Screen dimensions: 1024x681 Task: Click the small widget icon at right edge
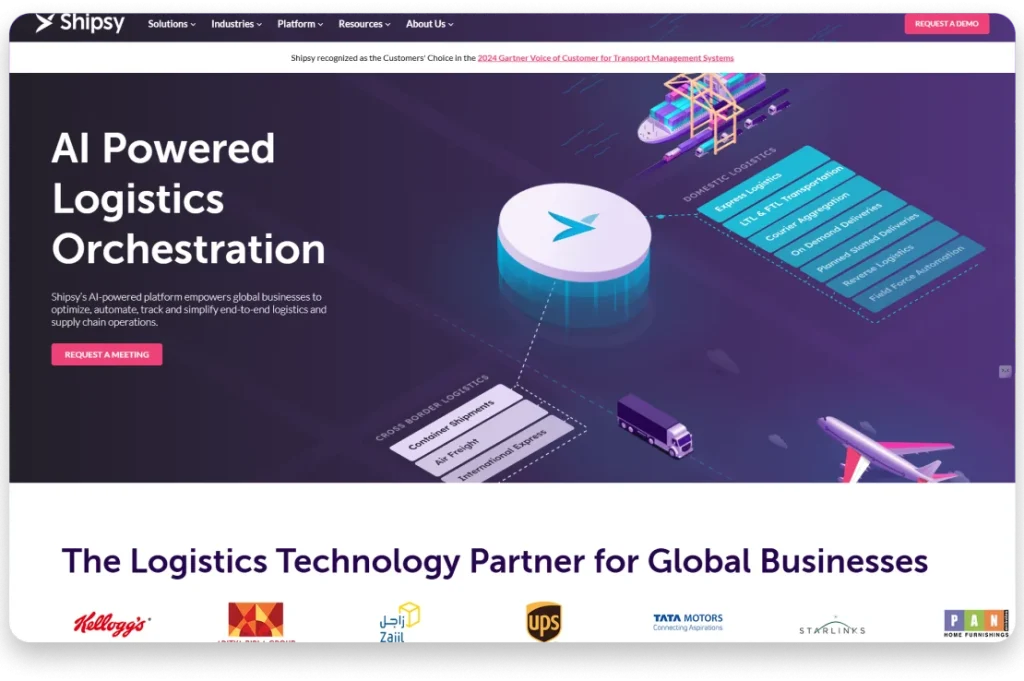coord(1005,372)
